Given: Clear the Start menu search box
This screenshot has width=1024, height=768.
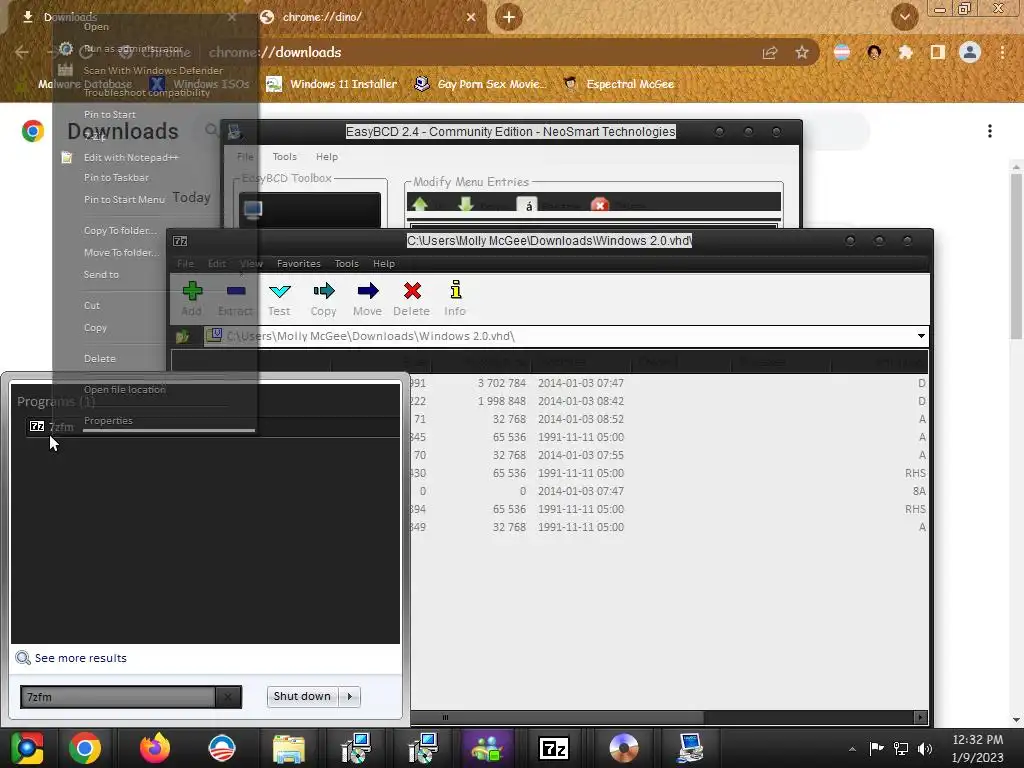Looking at the screenshot, I should pos(228,697).
